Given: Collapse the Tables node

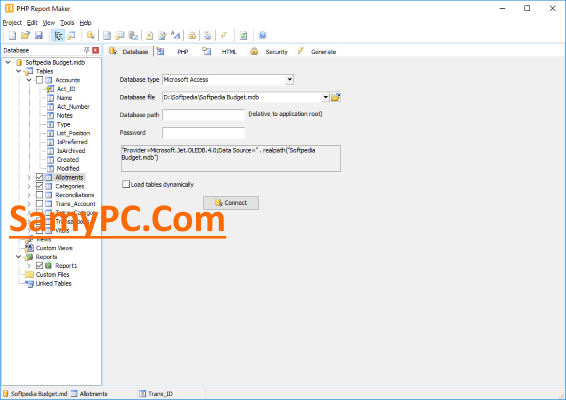Looking at the screenshot, I should 18,71.
